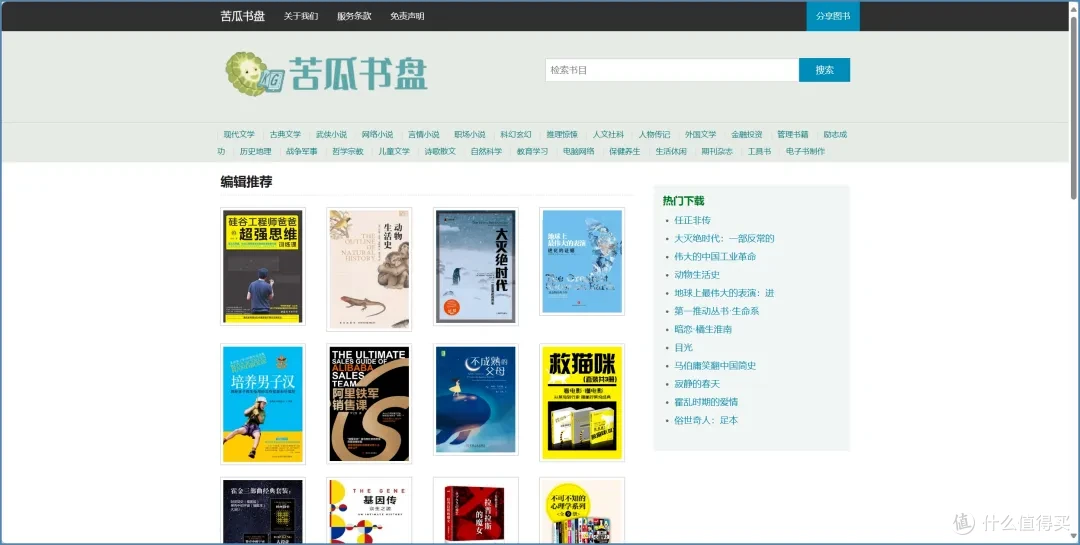Open the 阿里铁军销售课 book cover
The height and width of the screenshot is (545, 1080).
[x=369, y=404]
